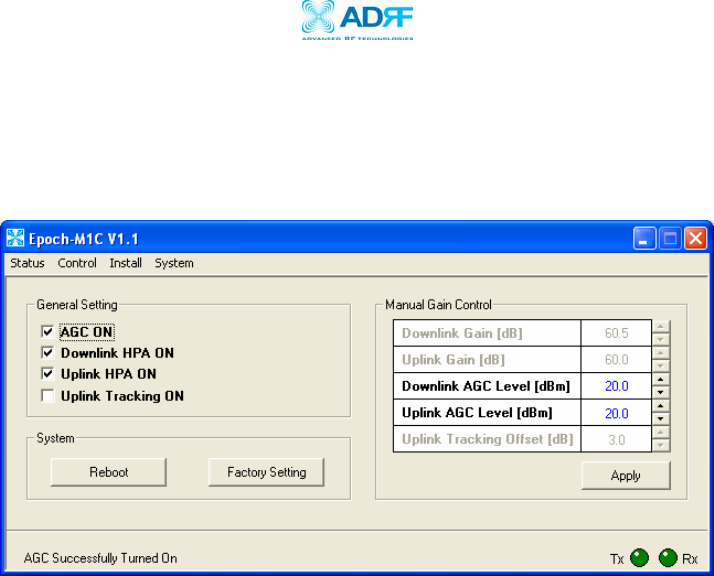Click the 'Epoch-M1C V1.1' title text
The image size is (714, 576).
84,239
